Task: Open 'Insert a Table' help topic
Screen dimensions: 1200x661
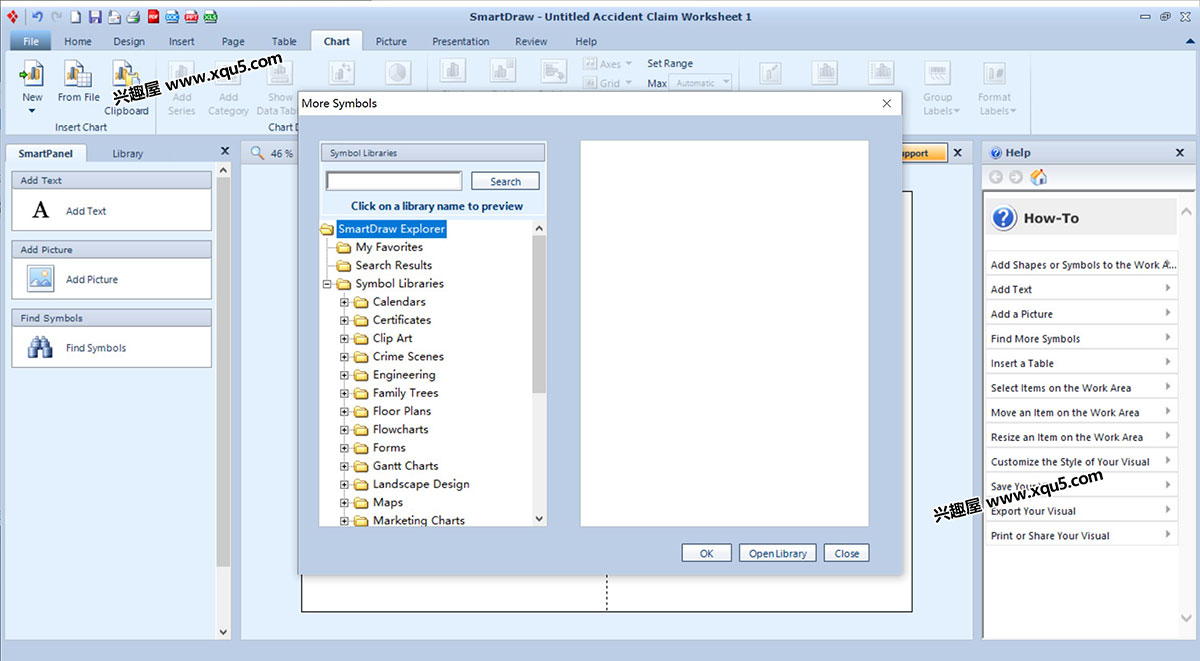Action: tap(1080, 363)
